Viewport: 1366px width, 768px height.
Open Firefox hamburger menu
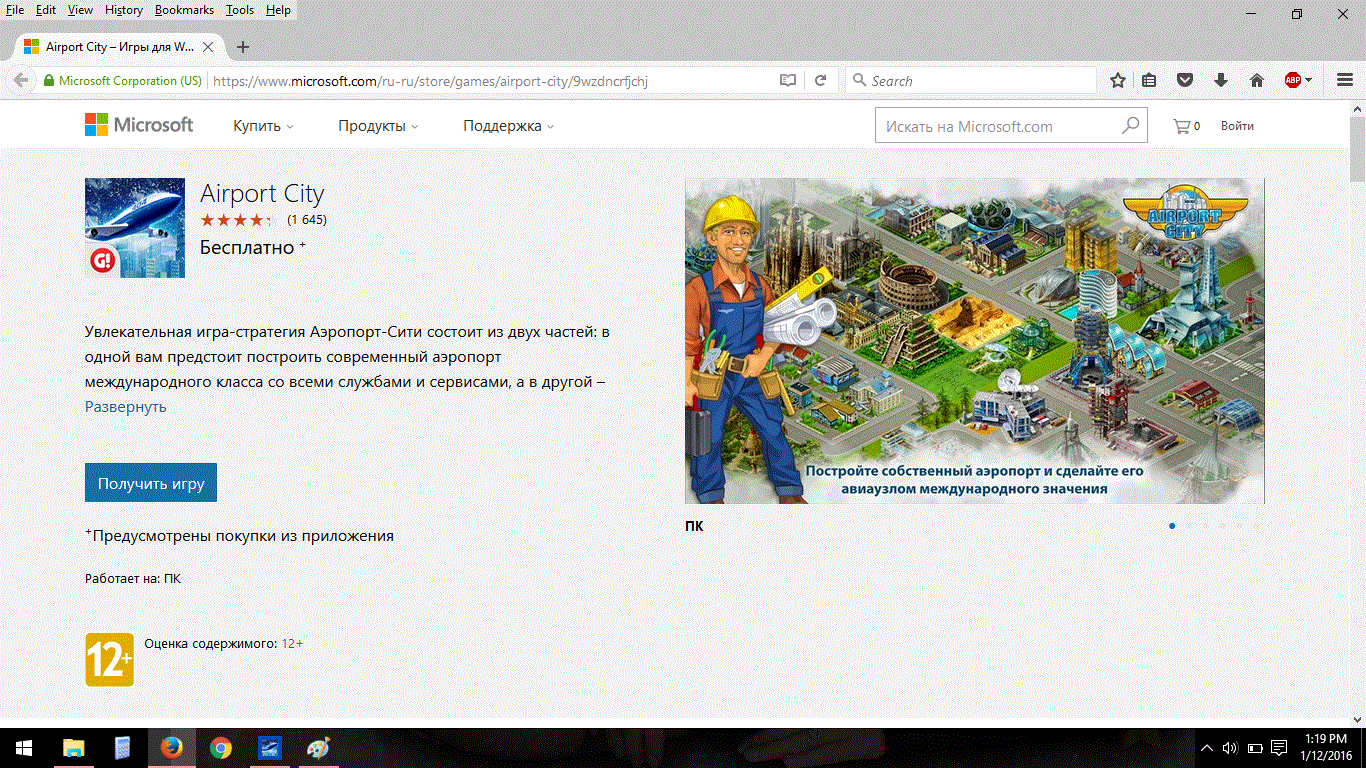1345,81
